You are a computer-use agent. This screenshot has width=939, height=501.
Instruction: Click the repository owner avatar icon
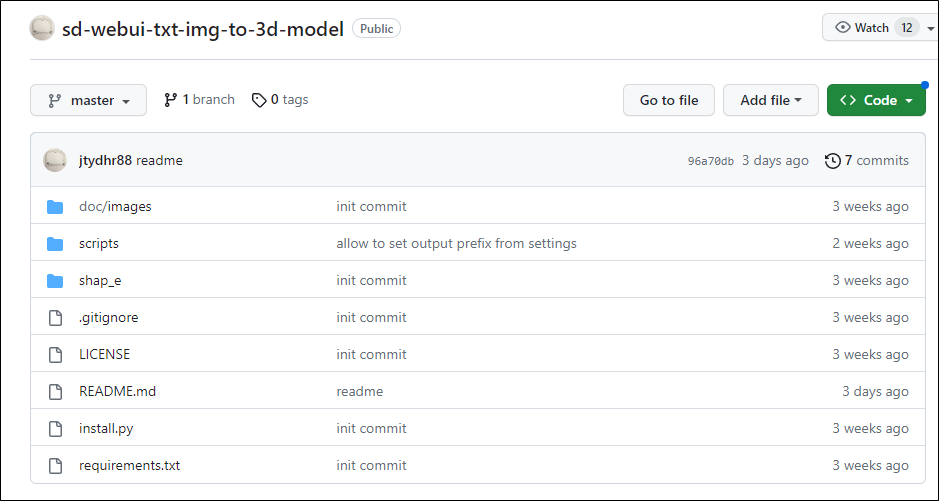42,28
